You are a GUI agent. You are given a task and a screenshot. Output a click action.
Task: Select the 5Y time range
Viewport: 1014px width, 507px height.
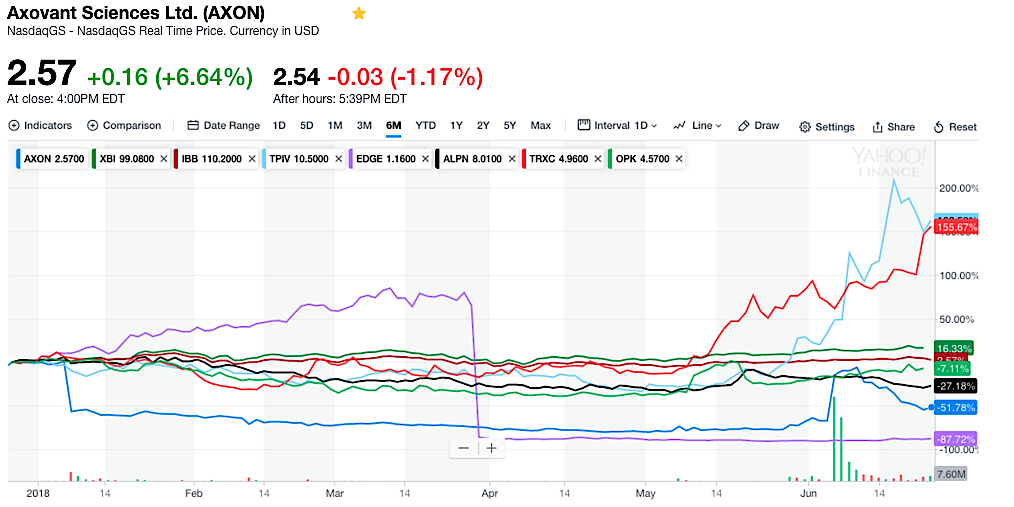510,125
